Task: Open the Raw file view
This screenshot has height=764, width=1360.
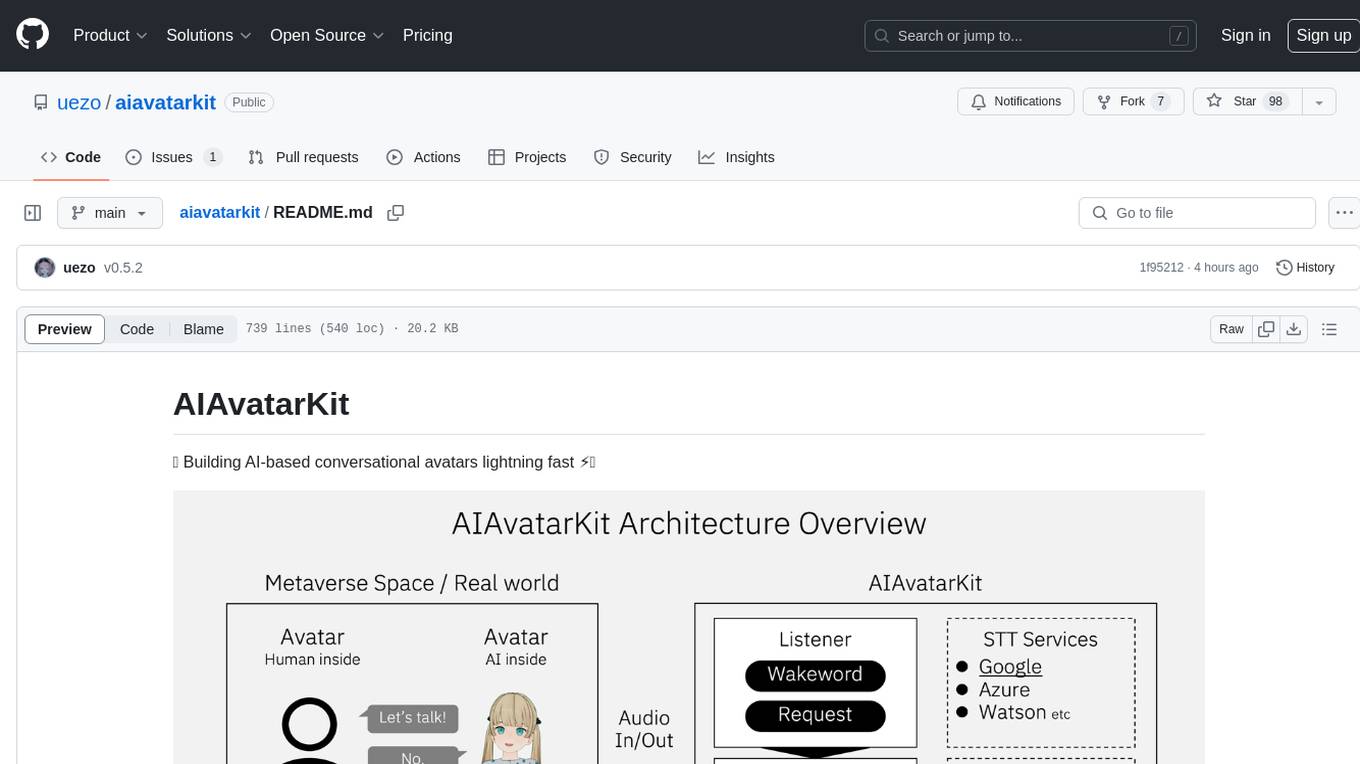Action: pyautogui.click(x=1231, y=329)
